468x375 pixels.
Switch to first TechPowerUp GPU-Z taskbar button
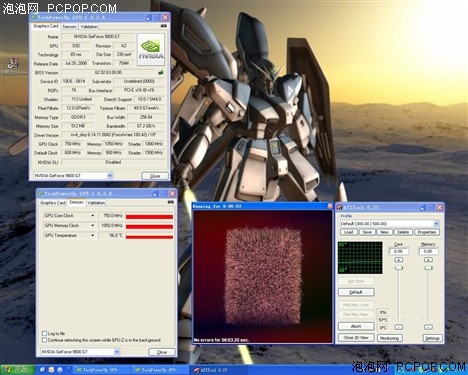coord(100,370)
